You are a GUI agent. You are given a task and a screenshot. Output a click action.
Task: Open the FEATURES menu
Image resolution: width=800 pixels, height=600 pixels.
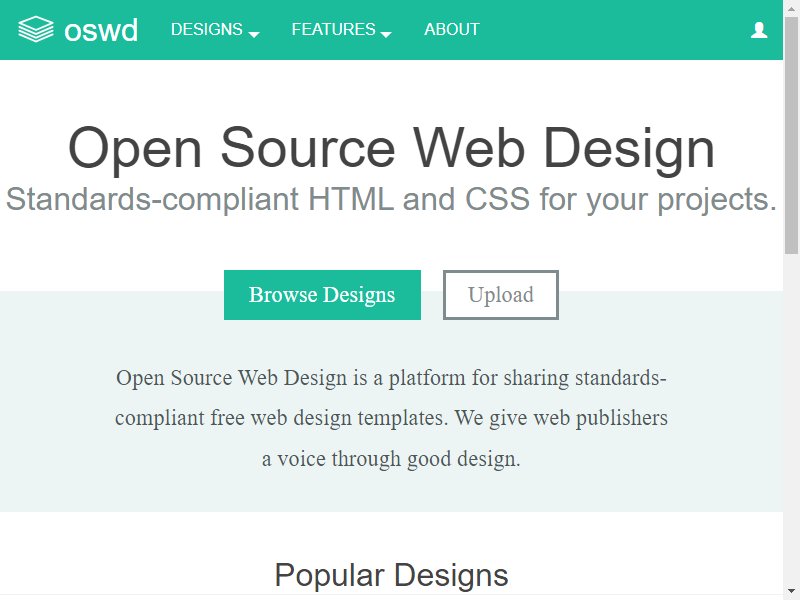(x=341, y=30)
